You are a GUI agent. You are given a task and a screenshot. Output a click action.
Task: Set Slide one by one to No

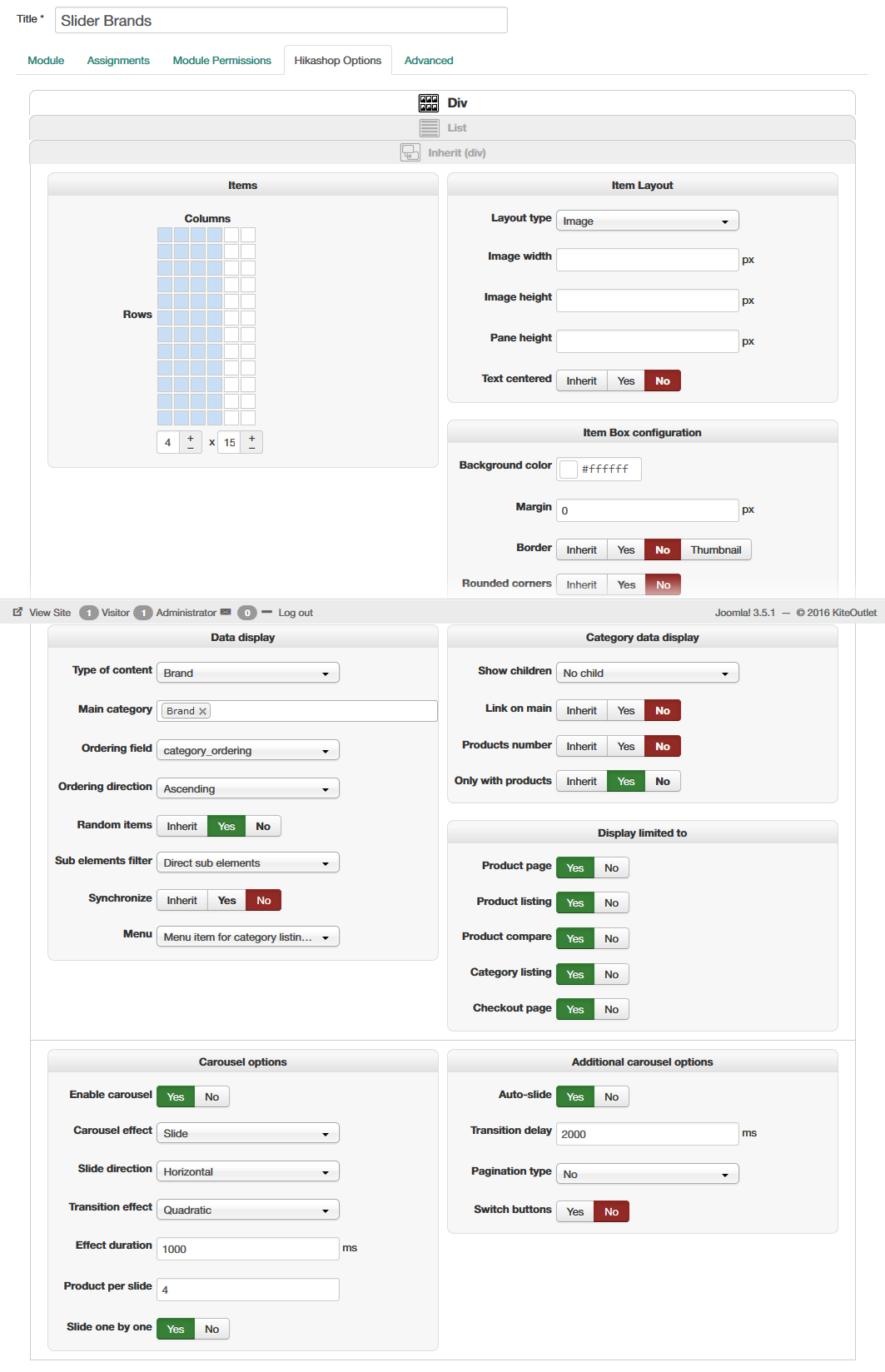212,1330
